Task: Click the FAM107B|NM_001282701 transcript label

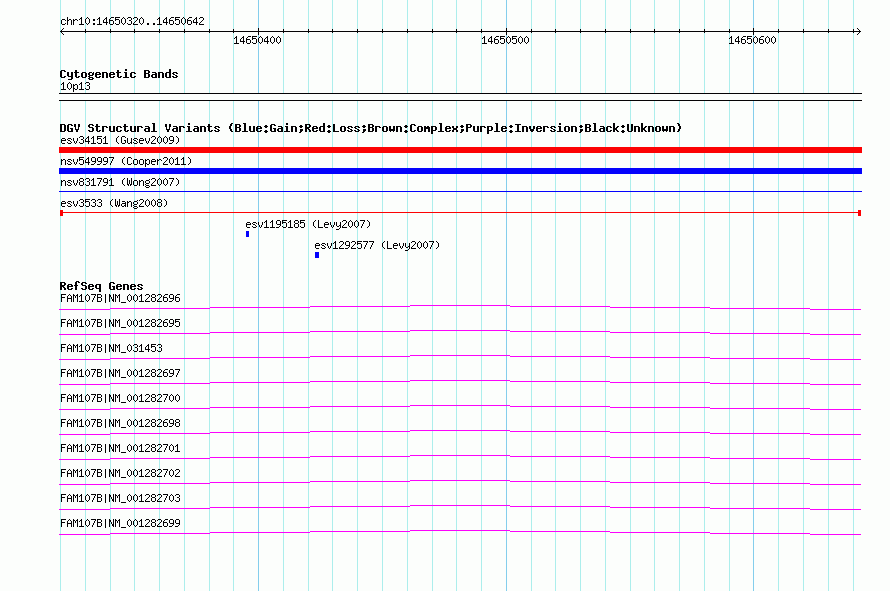Action: coord(120,449)
